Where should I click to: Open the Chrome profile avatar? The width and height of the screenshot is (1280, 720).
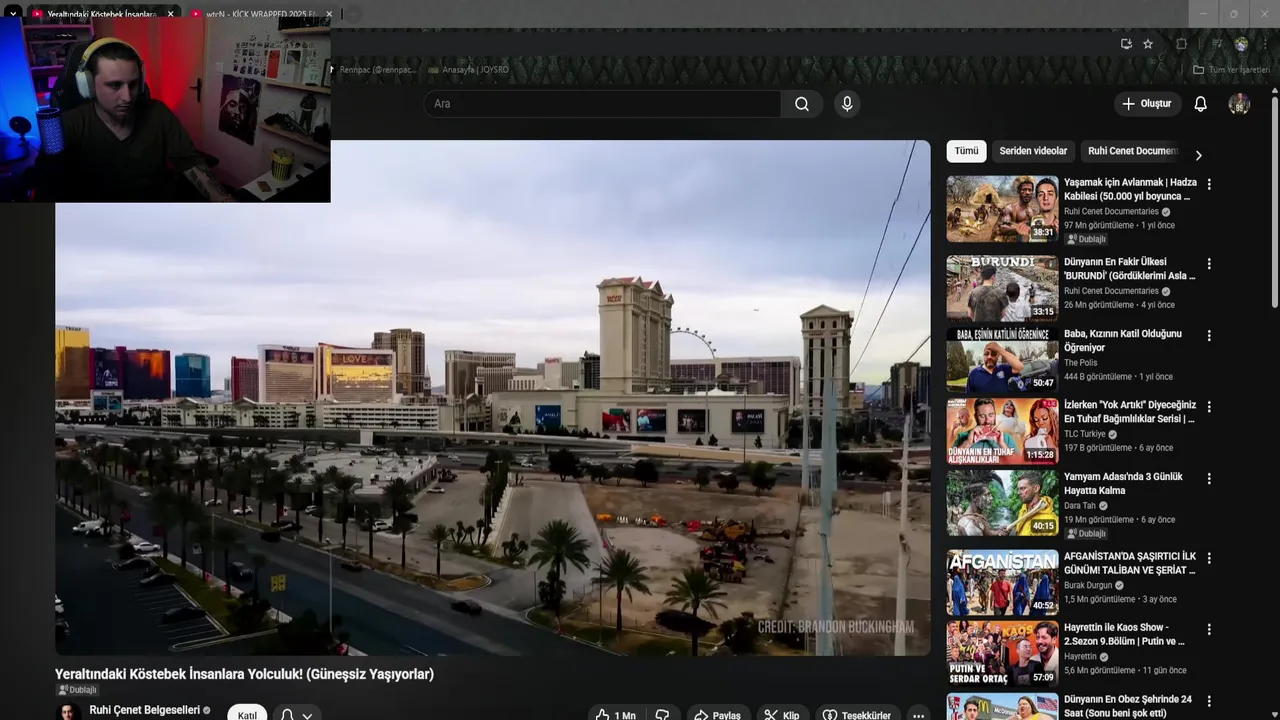(1241, 44)
